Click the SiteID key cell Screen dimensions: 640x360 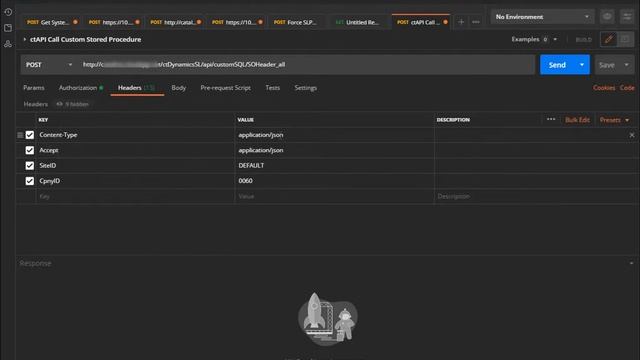[x=136, y=166]
